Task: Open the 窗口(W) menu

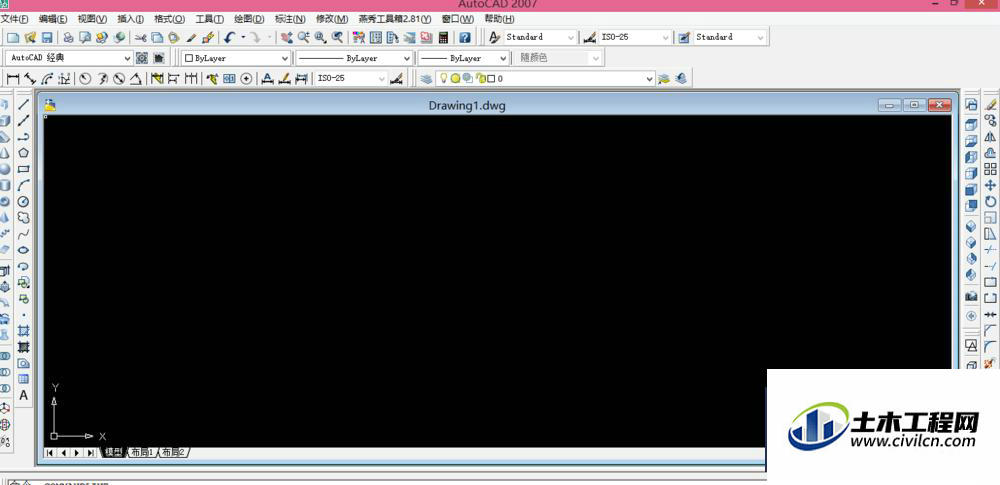Action: click(x=458, y=19)
